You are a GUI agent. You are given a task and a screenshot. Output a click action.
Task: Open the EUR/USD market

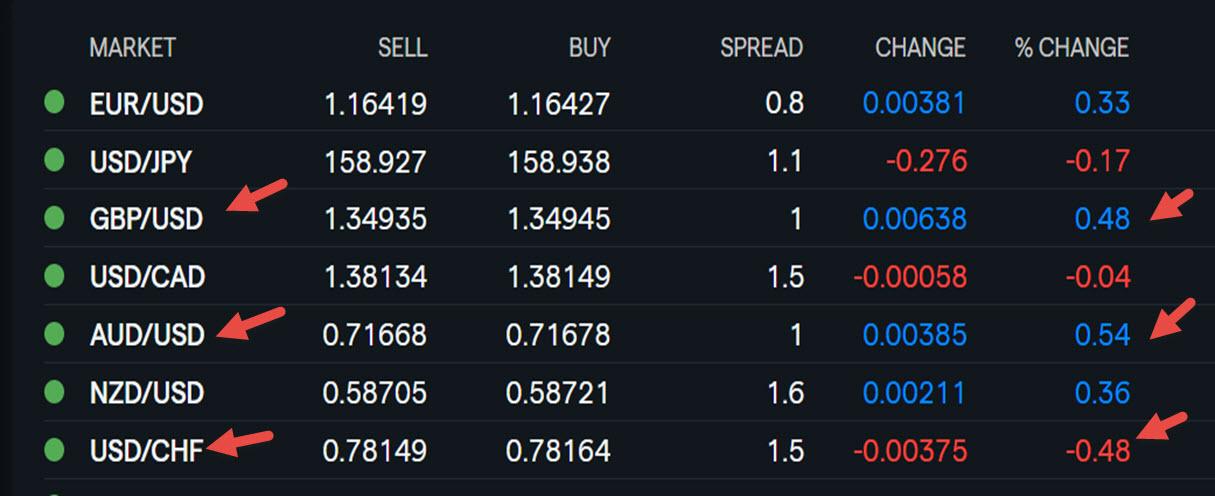(146, 103)
